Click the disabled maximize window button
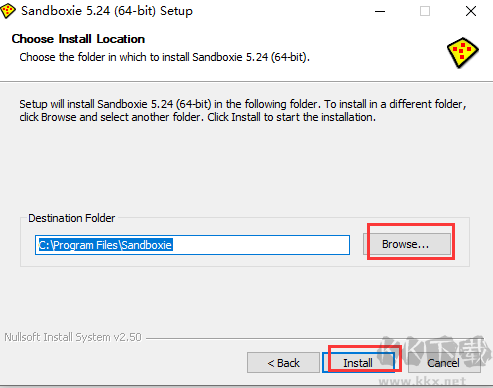Viewport: 493px width, 388px height. pos(425,11)
